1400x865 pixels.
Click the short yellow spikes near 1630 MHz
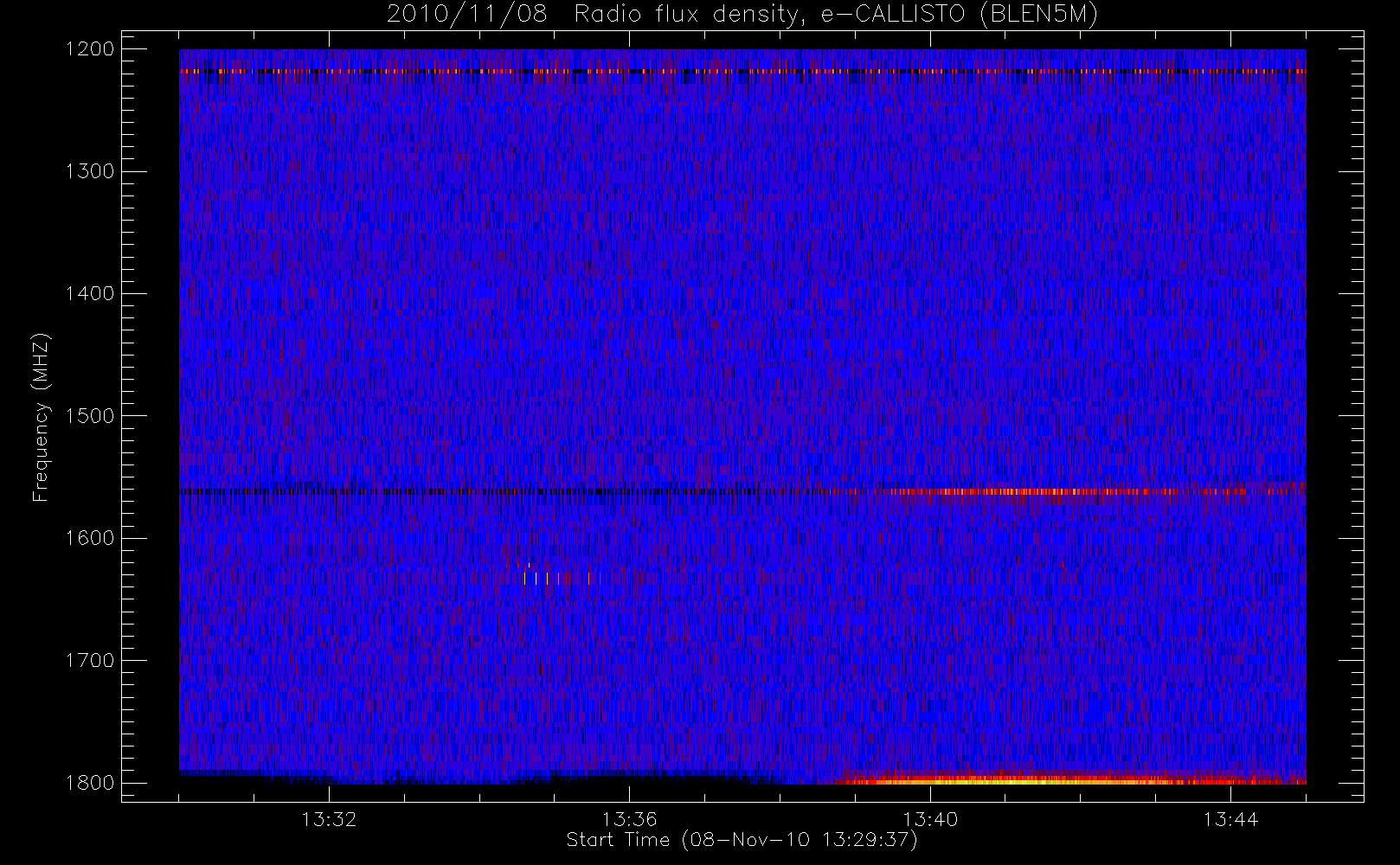(x=558, y=577)
